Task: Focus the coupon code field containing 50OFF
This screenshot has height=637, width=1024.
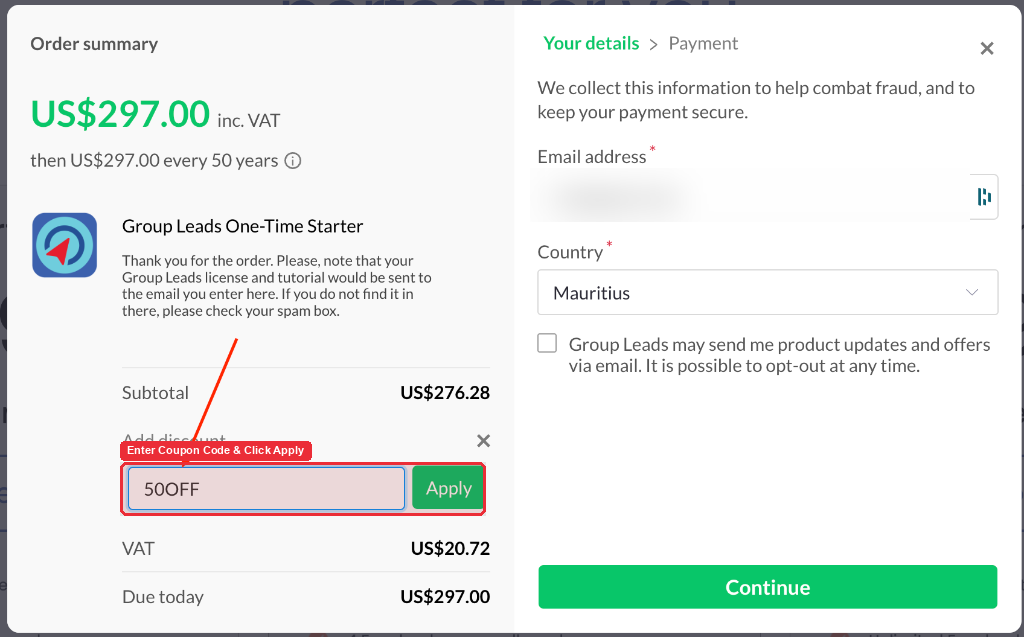Action: pos(266,489)
